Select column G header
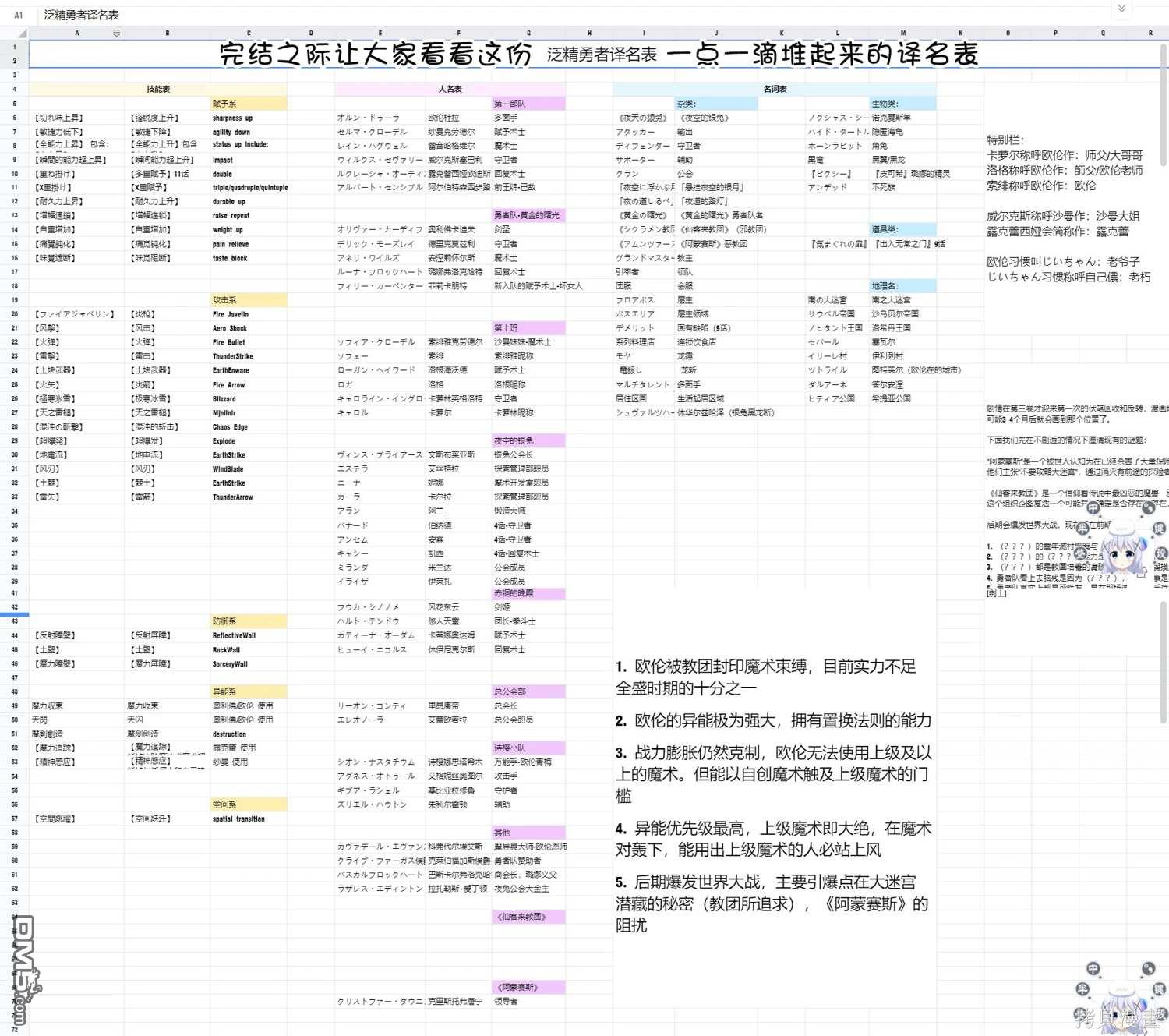The width and height of the screenshot is (1169, 1036). [528, 33]
